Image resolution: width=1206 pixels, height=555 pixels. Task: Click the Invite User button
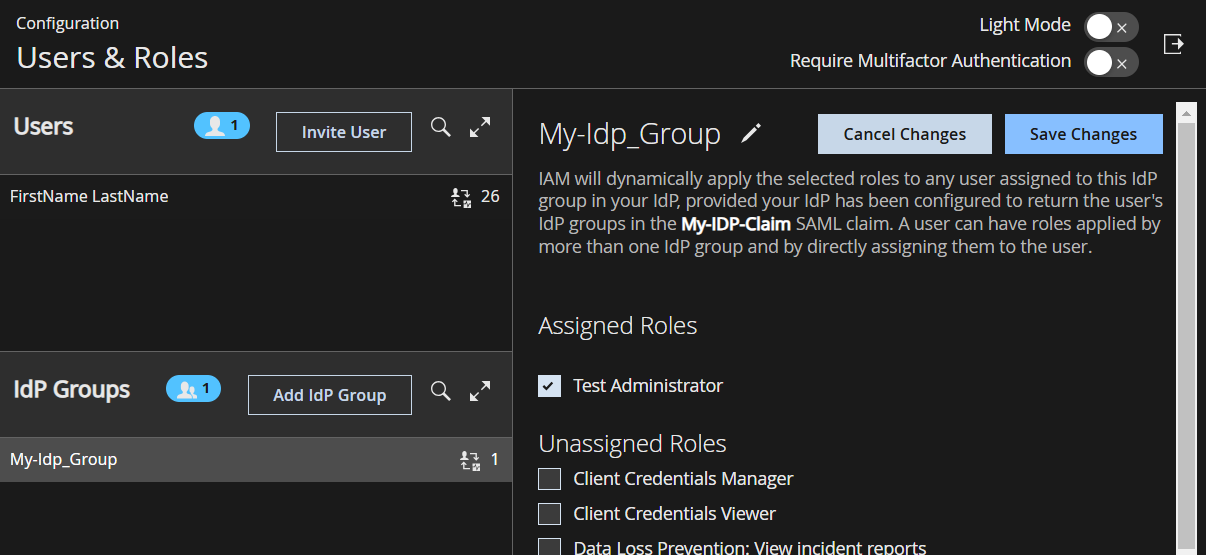(x=344, y=132)
